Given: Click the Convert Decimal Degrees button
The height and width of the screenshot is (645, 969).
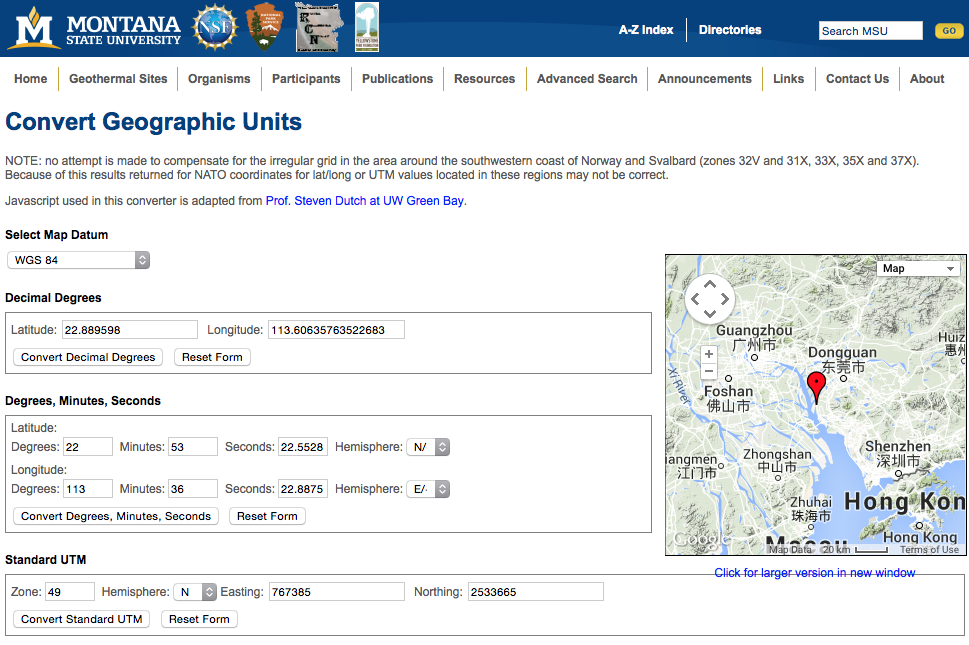Looking at the screenshot, I should pos(88,357).
